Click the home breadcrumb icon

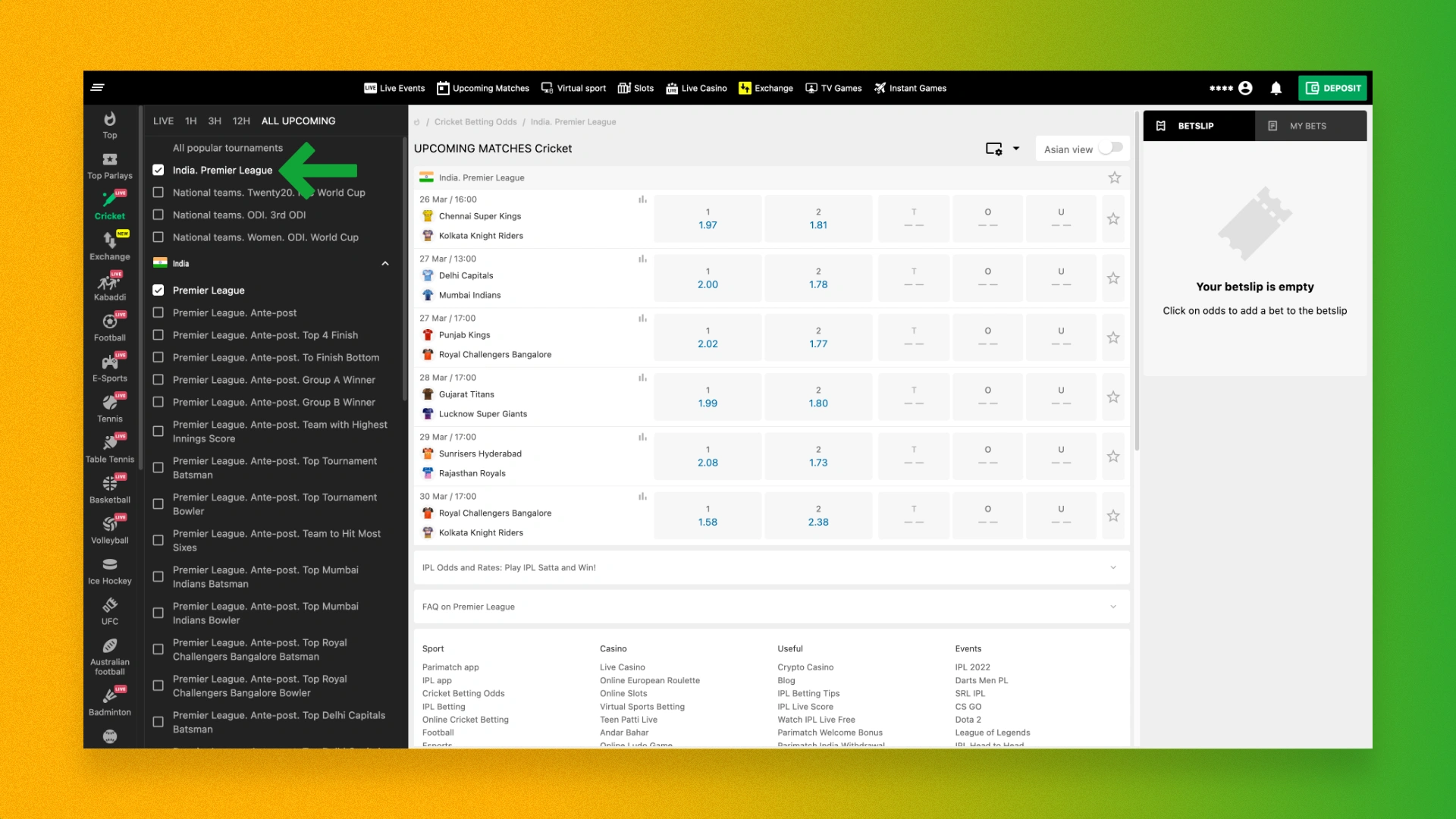tap(417, 122)
